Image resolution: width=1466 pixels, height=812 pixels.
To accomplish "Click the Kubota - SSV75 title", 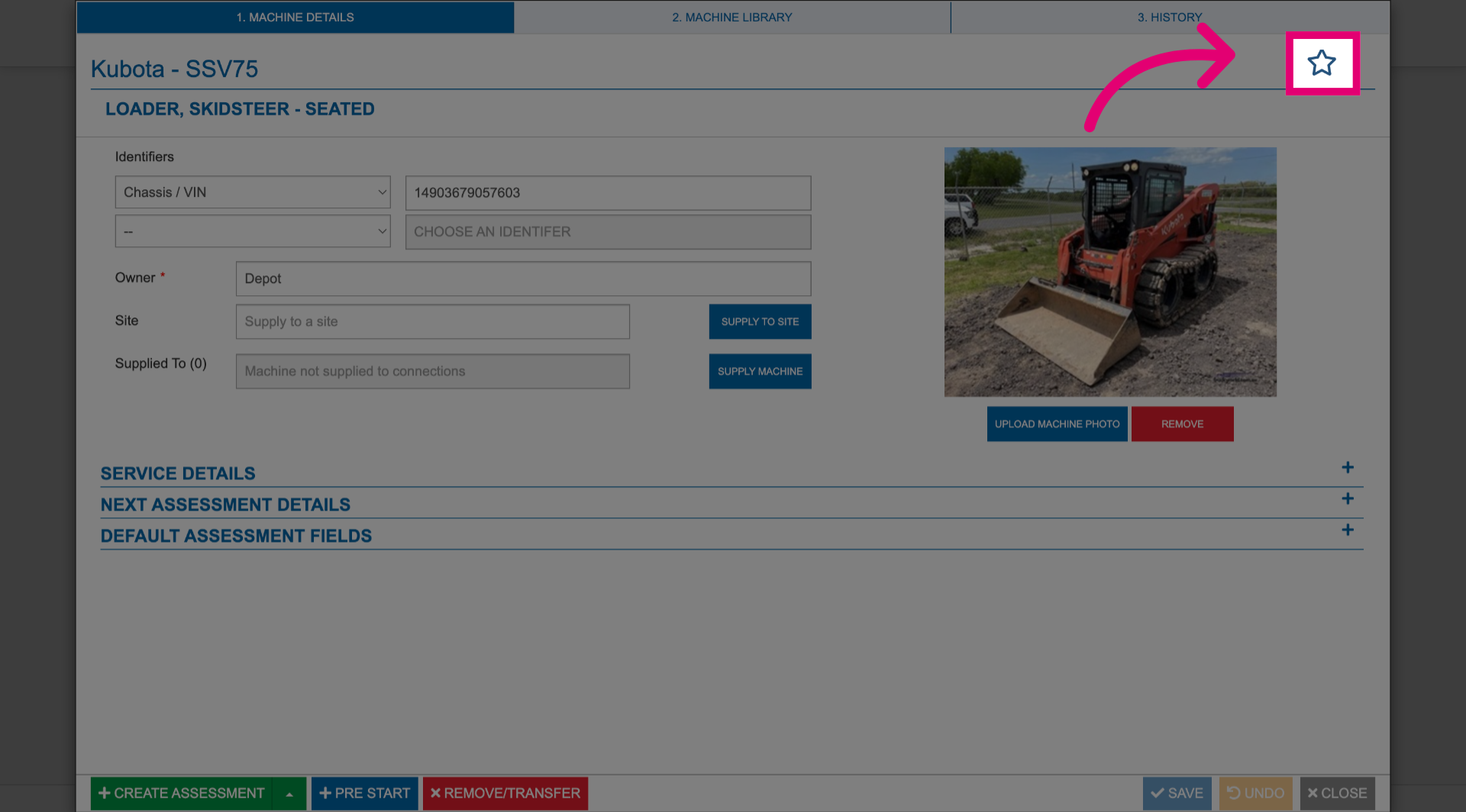I will coord(174,69).
